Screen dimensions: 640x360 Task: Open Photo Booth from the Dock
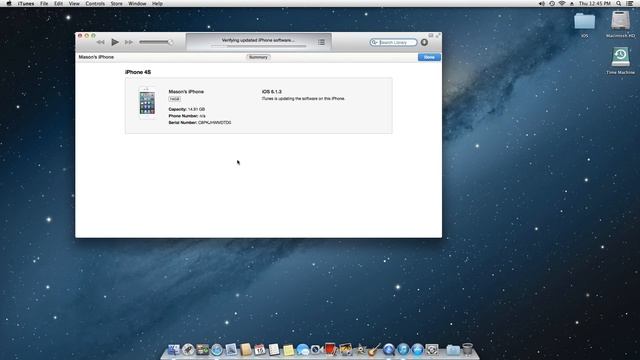click(331, 349)
